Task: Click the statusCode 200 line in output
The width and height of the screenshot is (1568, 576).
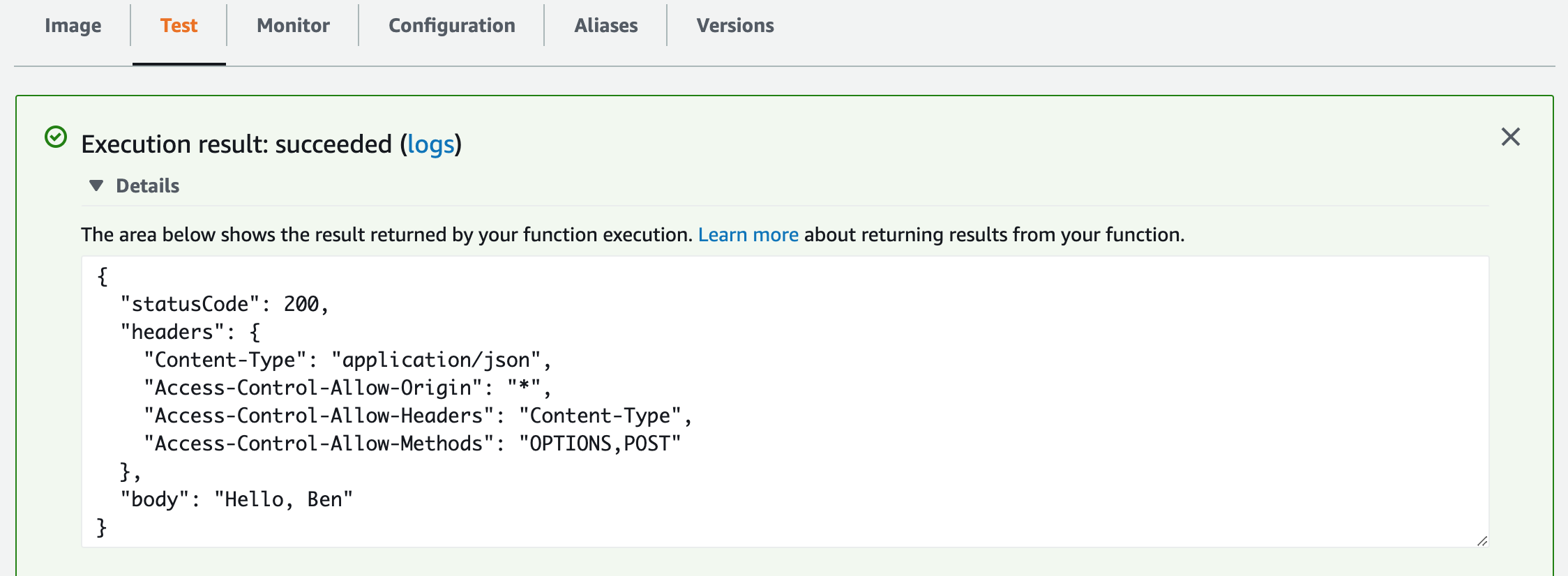Action: pos(224,304)
